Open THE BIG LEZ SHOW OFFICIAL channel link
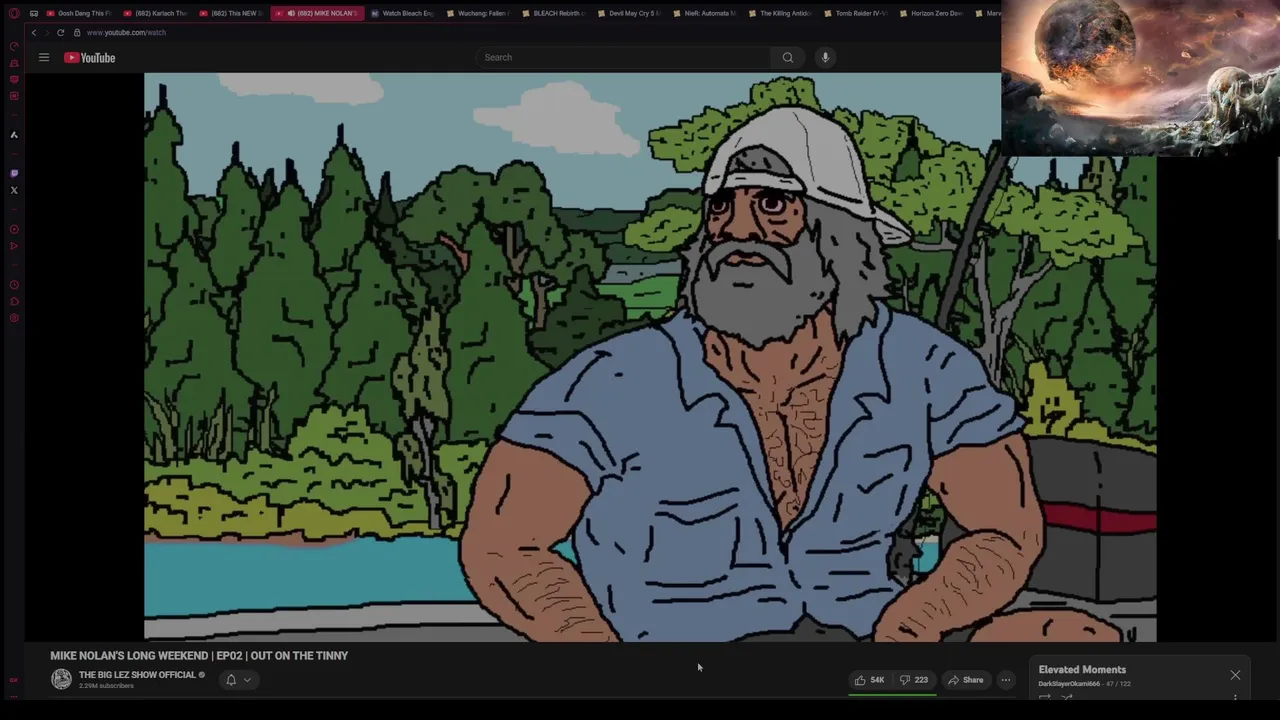 [137, 675]
